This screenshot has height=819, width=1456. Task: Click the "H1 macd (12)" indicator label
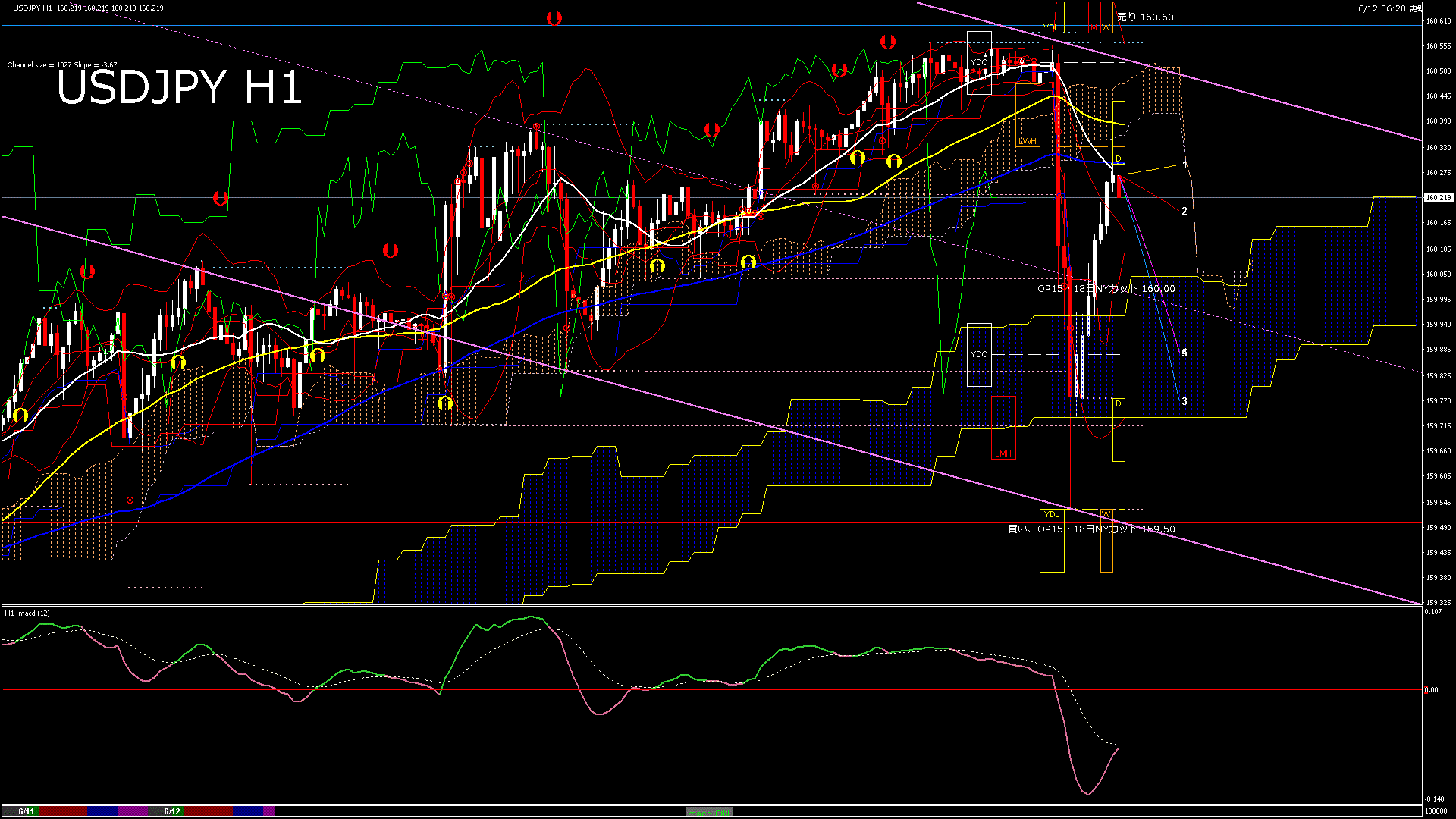[27, 613]
